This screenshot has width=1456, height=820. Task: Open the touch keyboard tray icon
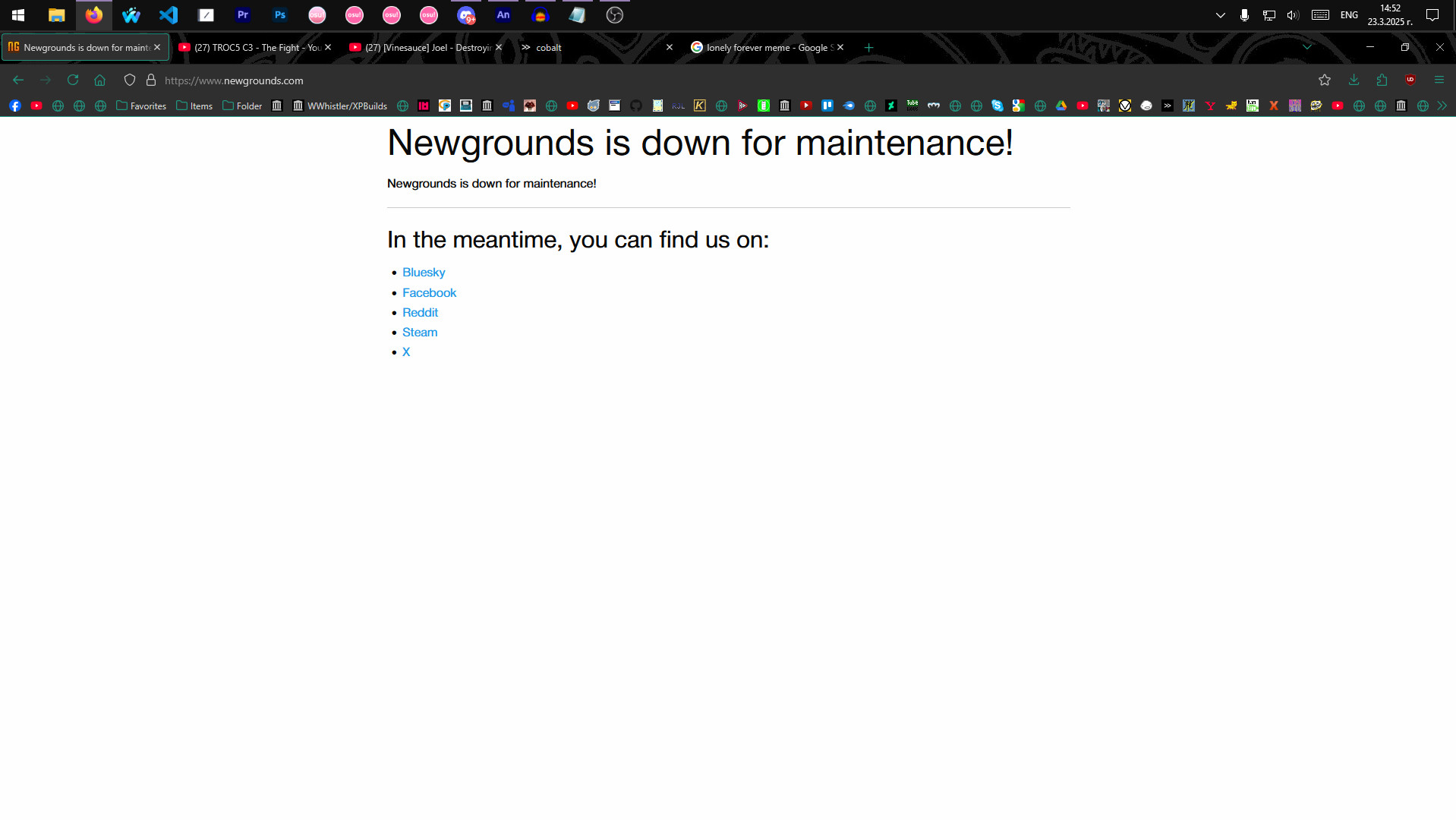point(1320,15)
